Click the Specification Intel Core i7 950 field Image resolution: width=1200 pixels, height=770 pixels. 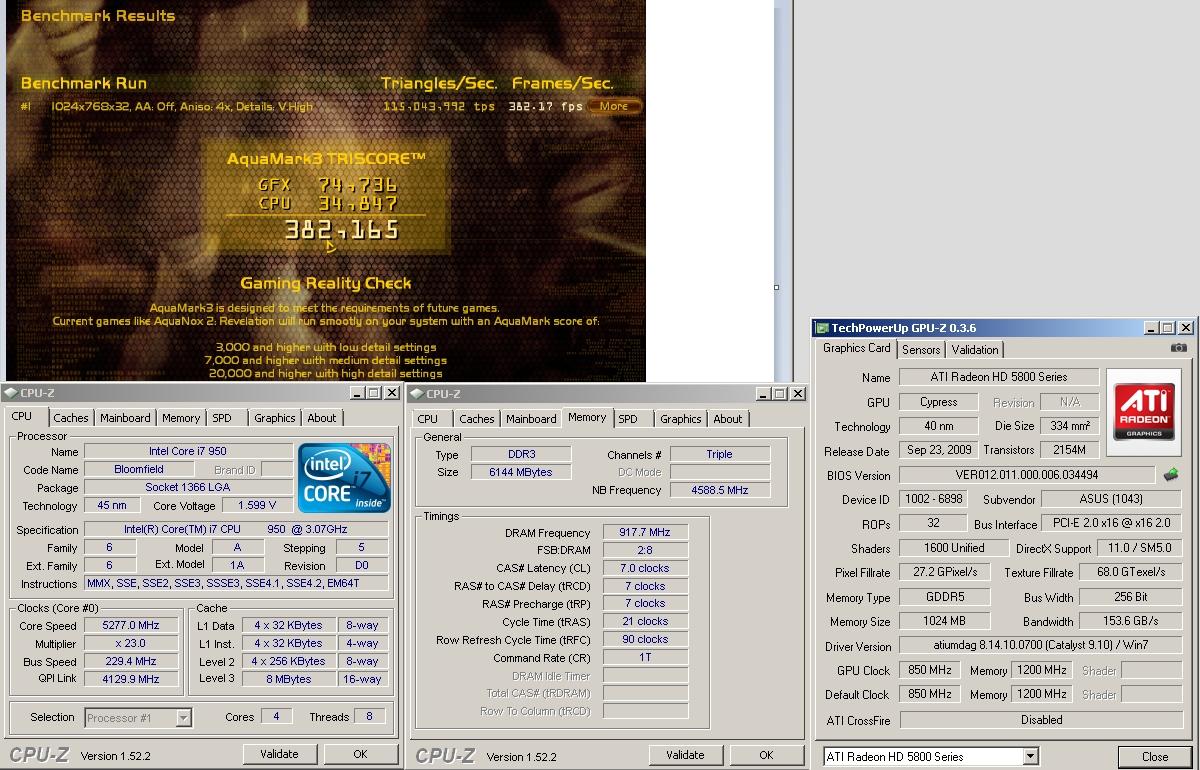coord(236,529)
